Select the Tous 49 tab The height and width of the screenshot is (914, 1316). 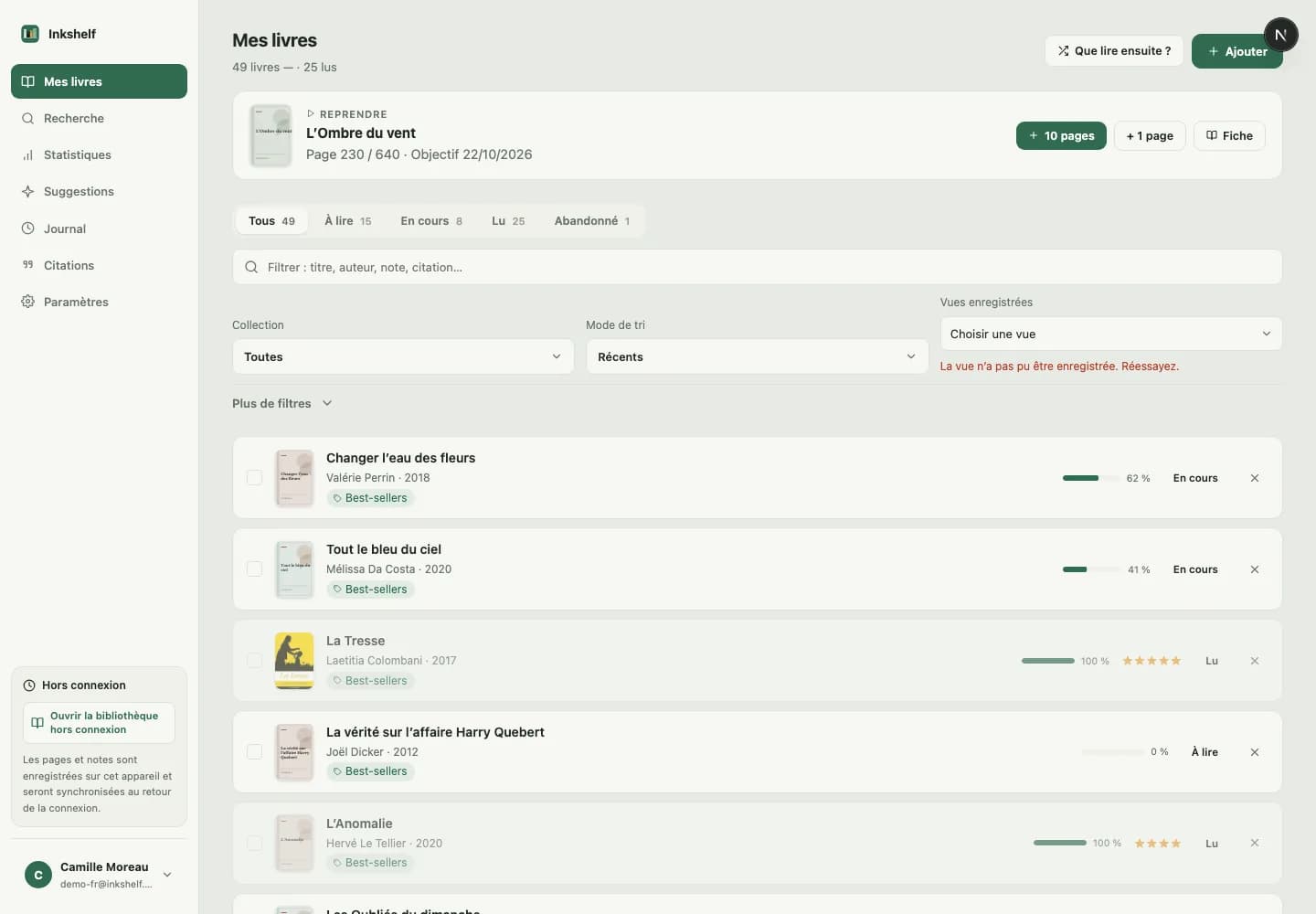tap(271, 221)
